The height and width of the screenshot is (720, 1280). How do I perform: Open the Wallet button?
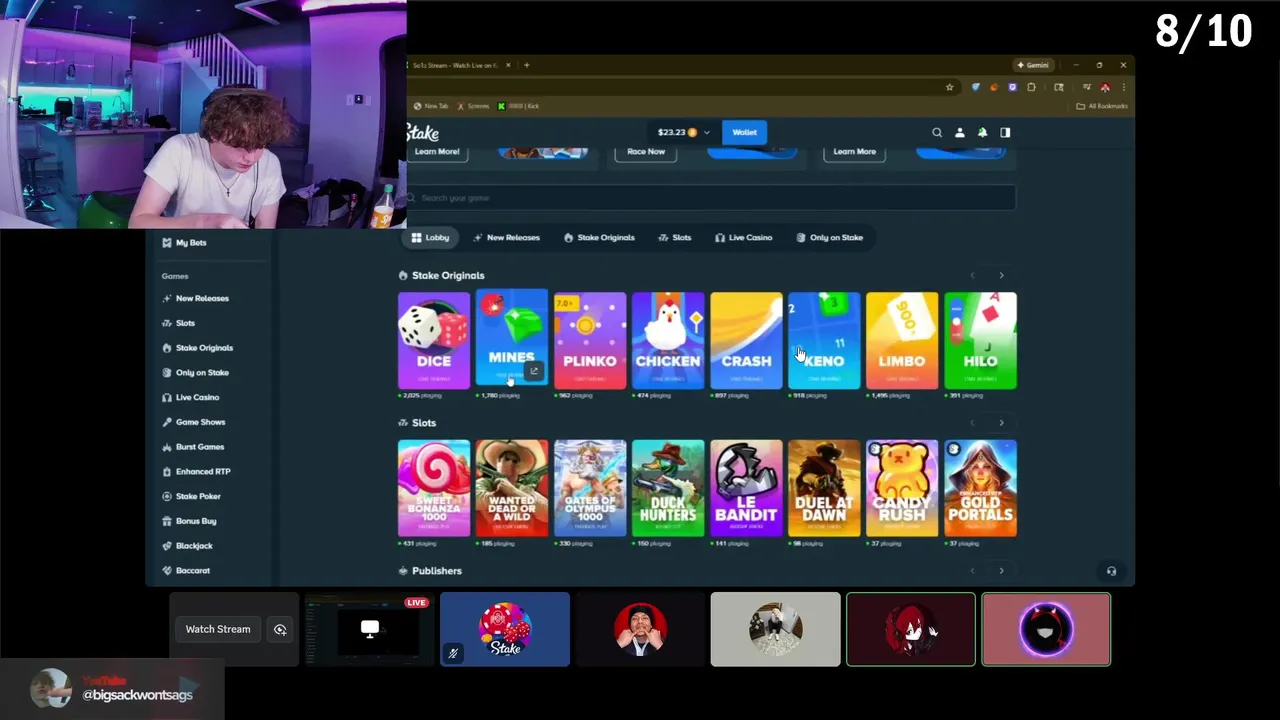pyautogui.click(x=744, y=132)
